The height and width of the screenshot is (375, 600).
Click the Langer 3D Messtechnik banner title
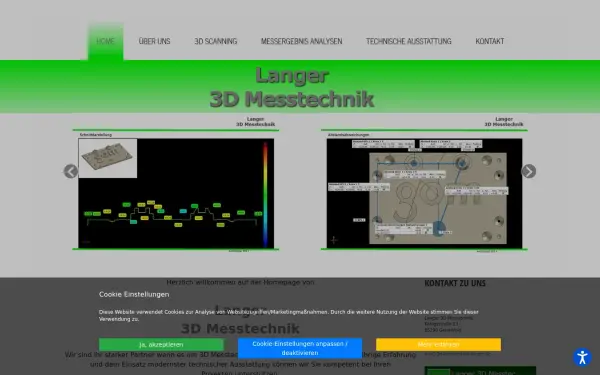point(292,87)
